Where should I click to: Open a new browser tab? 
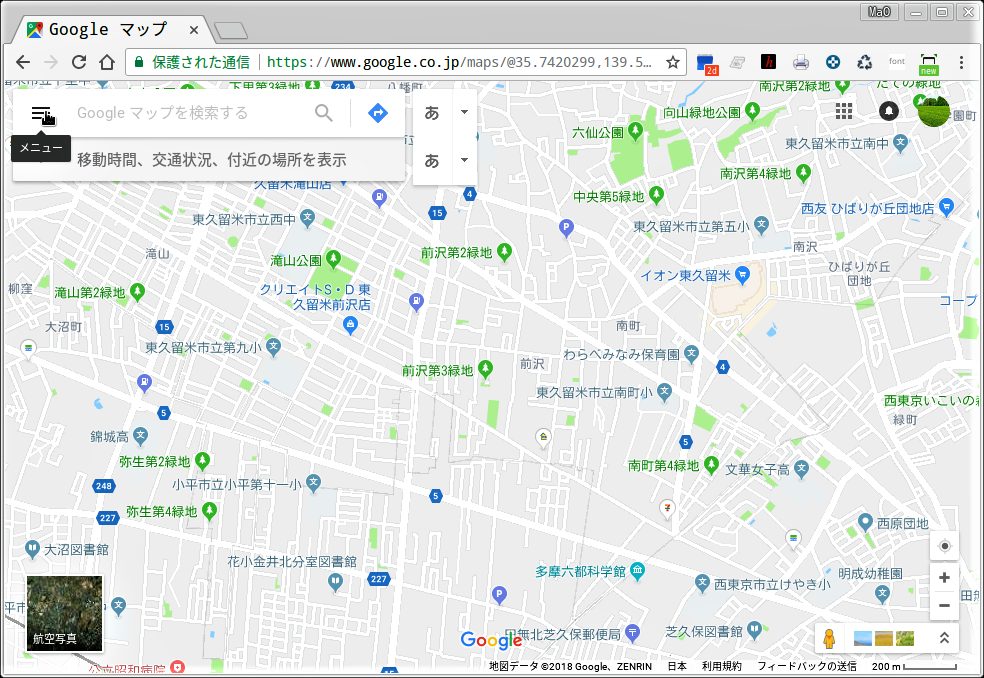230,30
